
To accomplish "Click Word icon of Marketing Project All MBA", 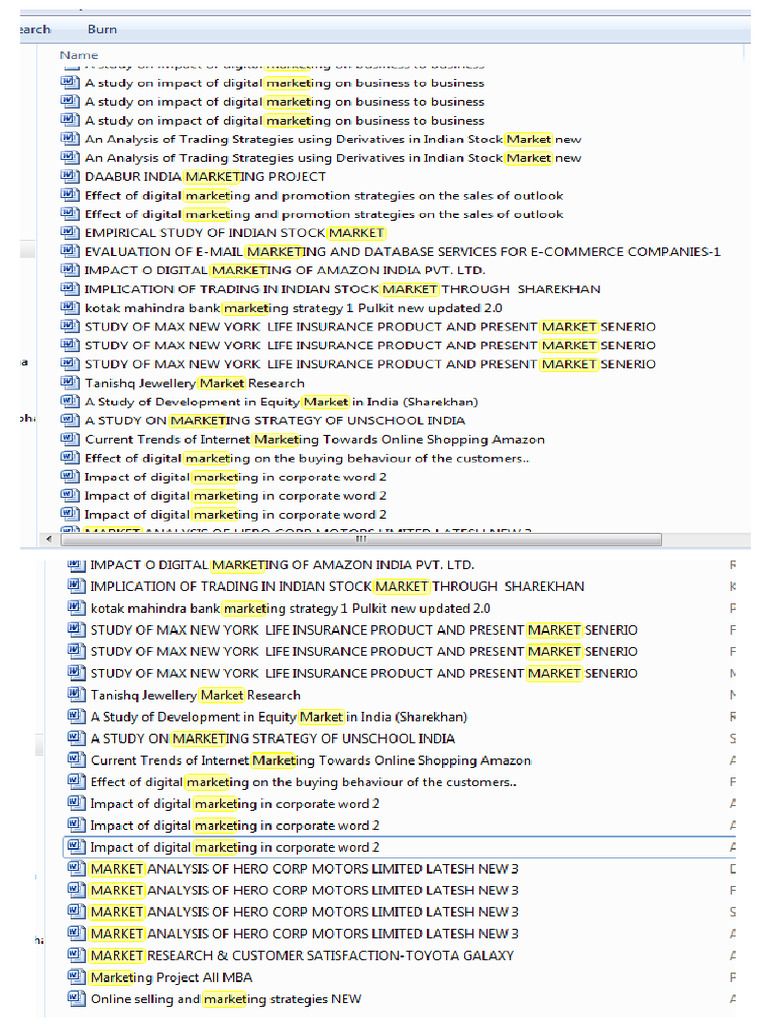I will pyautogui.click(x=76, y=976).
